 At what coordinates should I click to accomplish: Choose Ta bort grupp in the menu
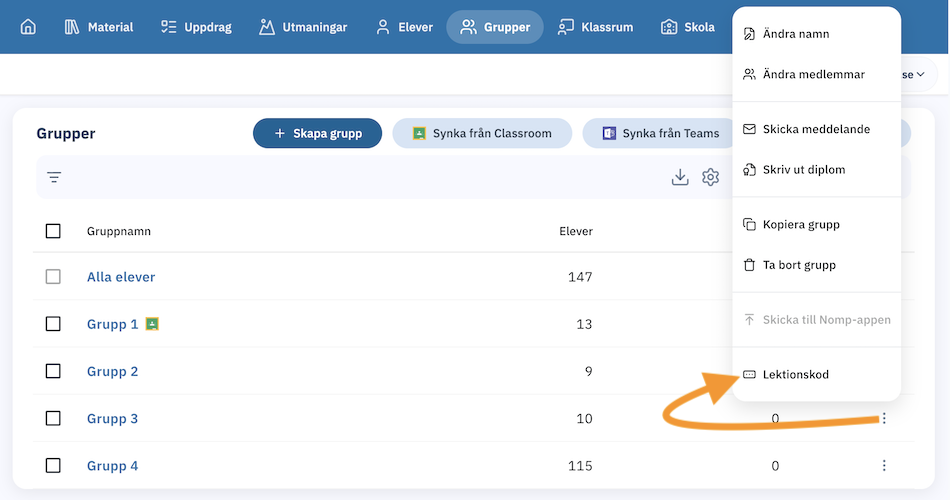tap(816, 265)
